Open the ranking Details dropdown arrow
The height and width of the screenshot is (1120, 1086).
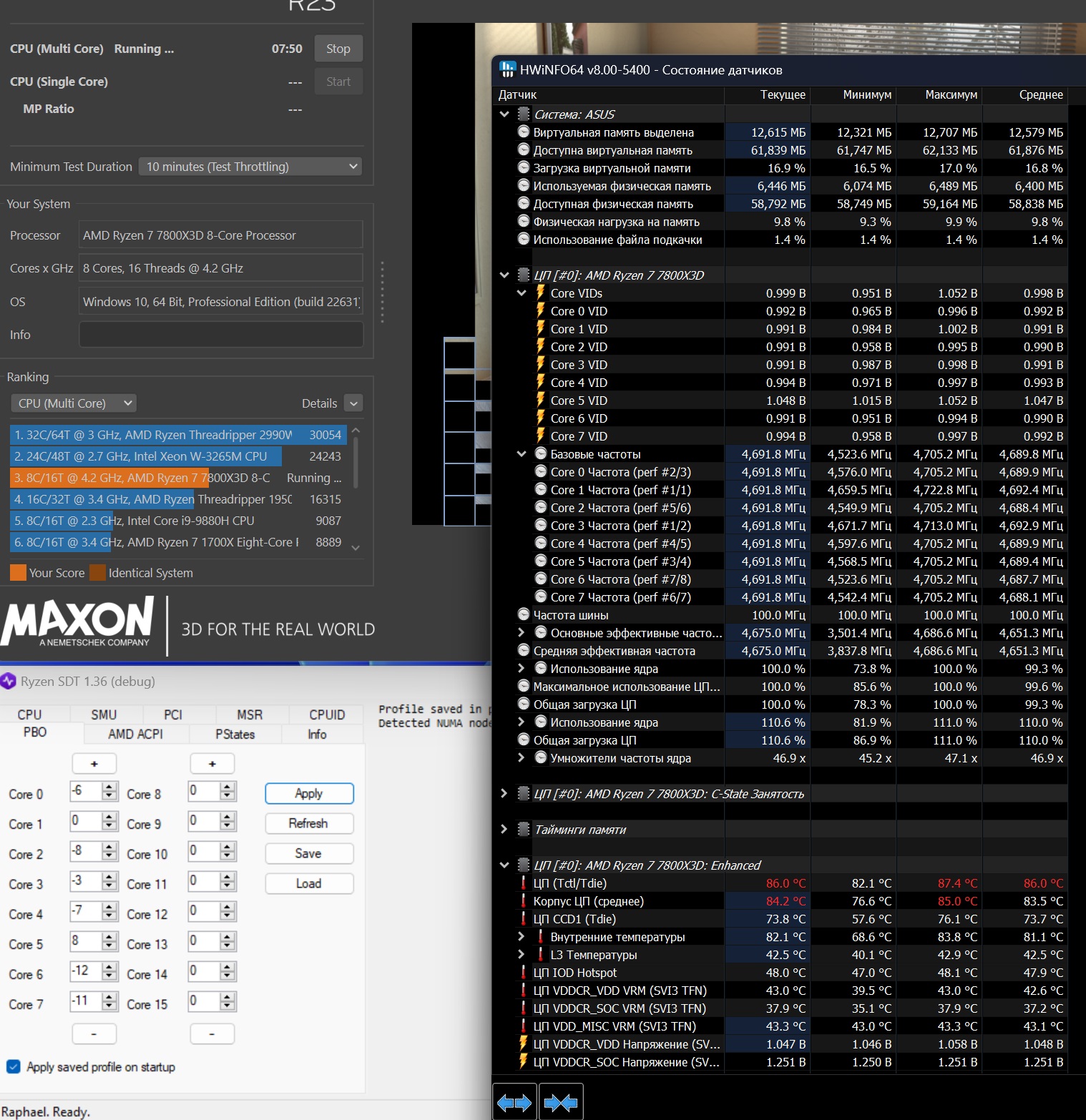[x=353, y=403]
